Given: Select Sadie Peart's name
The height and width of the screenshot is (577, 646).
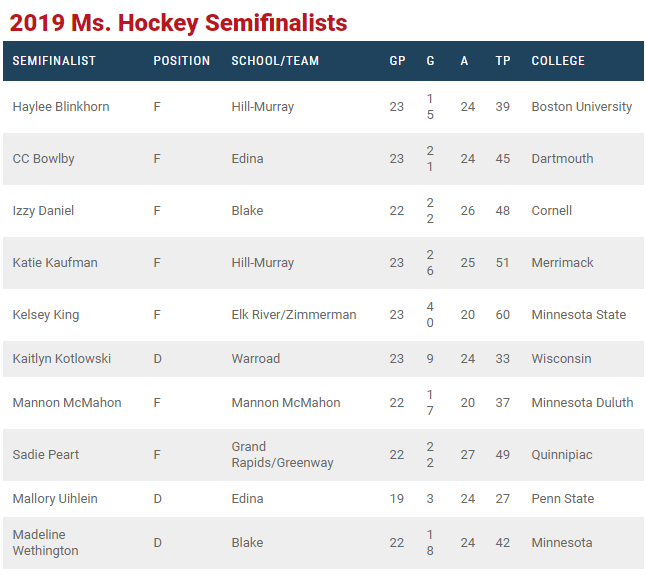Looking at the screenshot, I should [45, 455].
